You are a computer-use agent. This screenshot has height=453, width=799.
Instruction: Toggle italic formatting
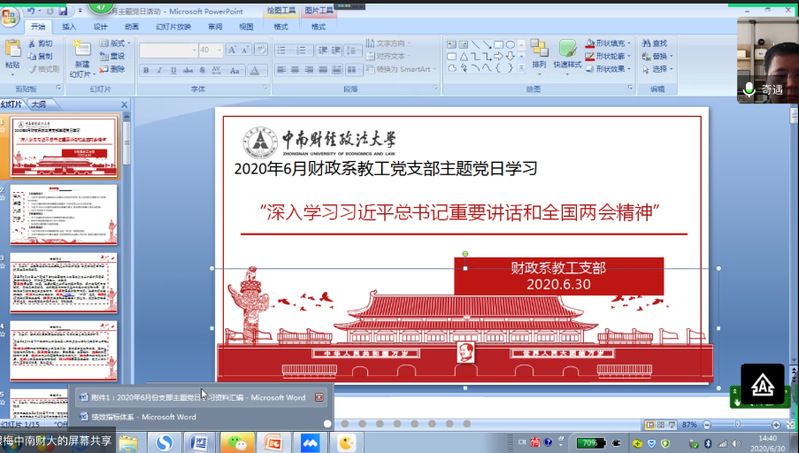tap(159, 70)
